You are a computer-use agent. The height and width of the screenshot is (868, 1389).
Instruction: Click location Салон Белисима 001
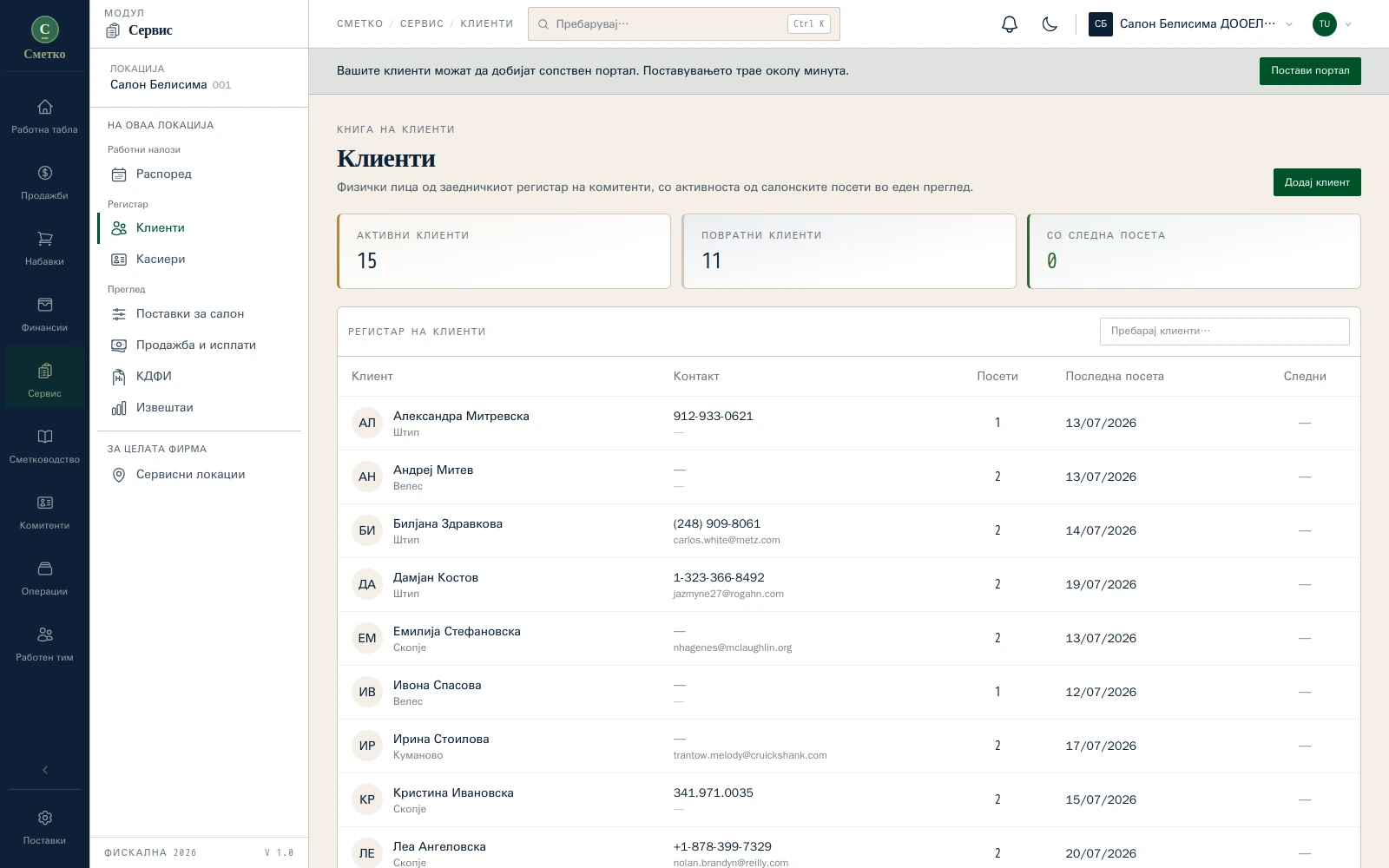171,85
